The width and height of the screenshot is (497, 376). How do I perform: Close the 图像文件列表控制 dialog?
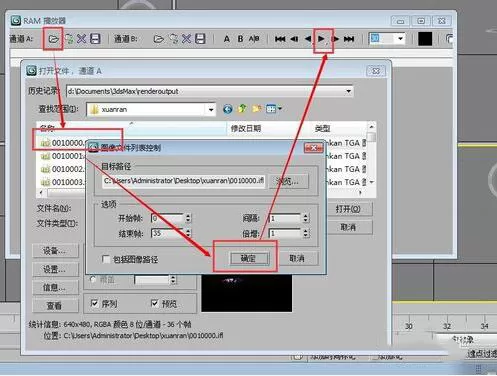[313, 148]
